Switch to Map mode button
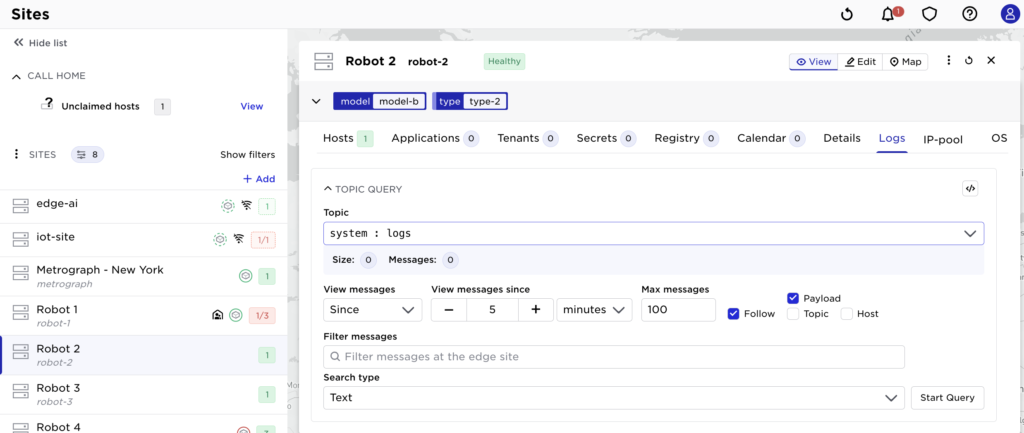The width and height of the screenshot is (1024, 433). [905, 61]
